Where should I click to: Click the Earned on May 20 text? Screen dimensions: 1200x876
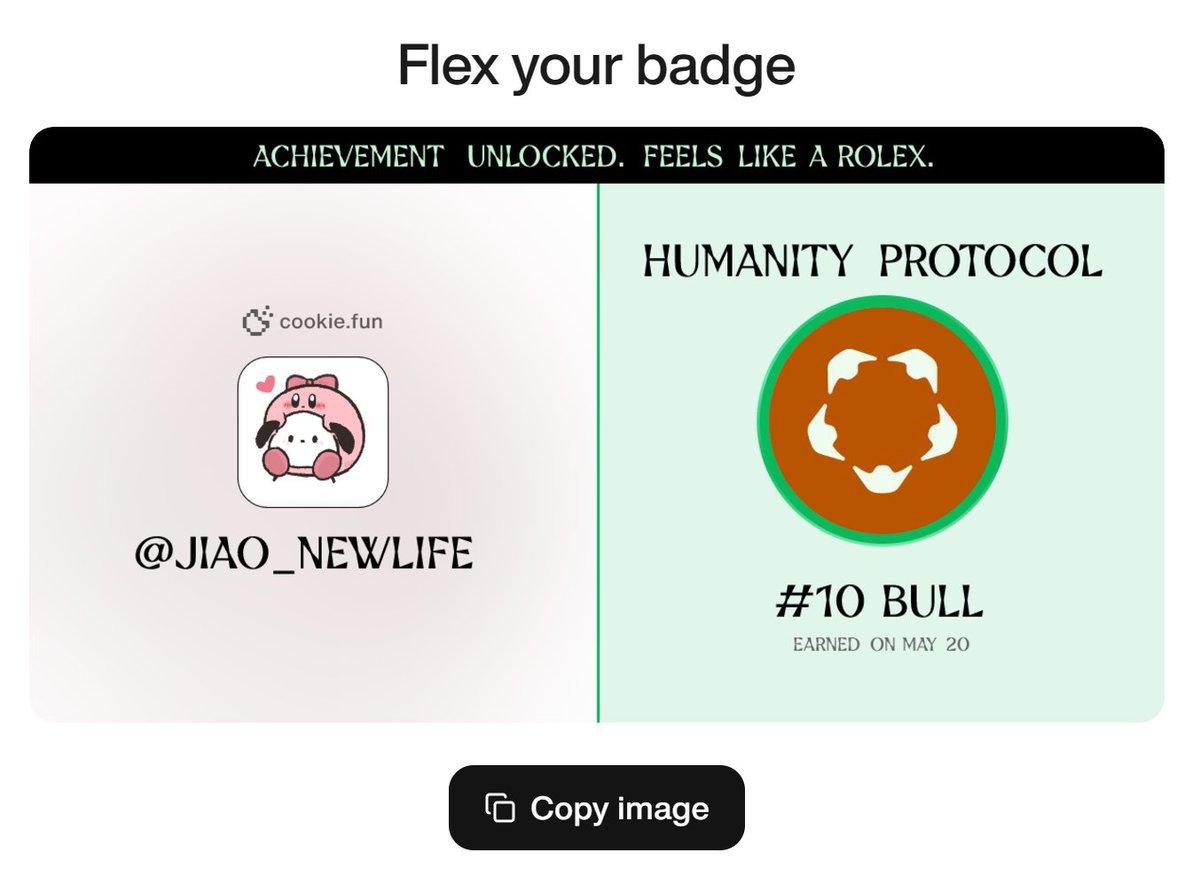(x=881, y=645)
